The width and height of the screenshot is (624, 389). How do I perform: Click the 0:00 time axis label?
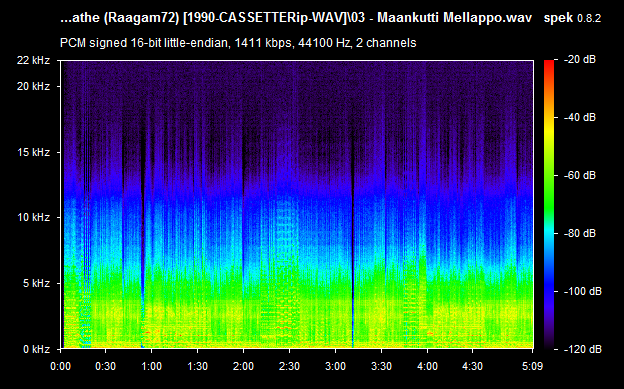tap(60, 366)
